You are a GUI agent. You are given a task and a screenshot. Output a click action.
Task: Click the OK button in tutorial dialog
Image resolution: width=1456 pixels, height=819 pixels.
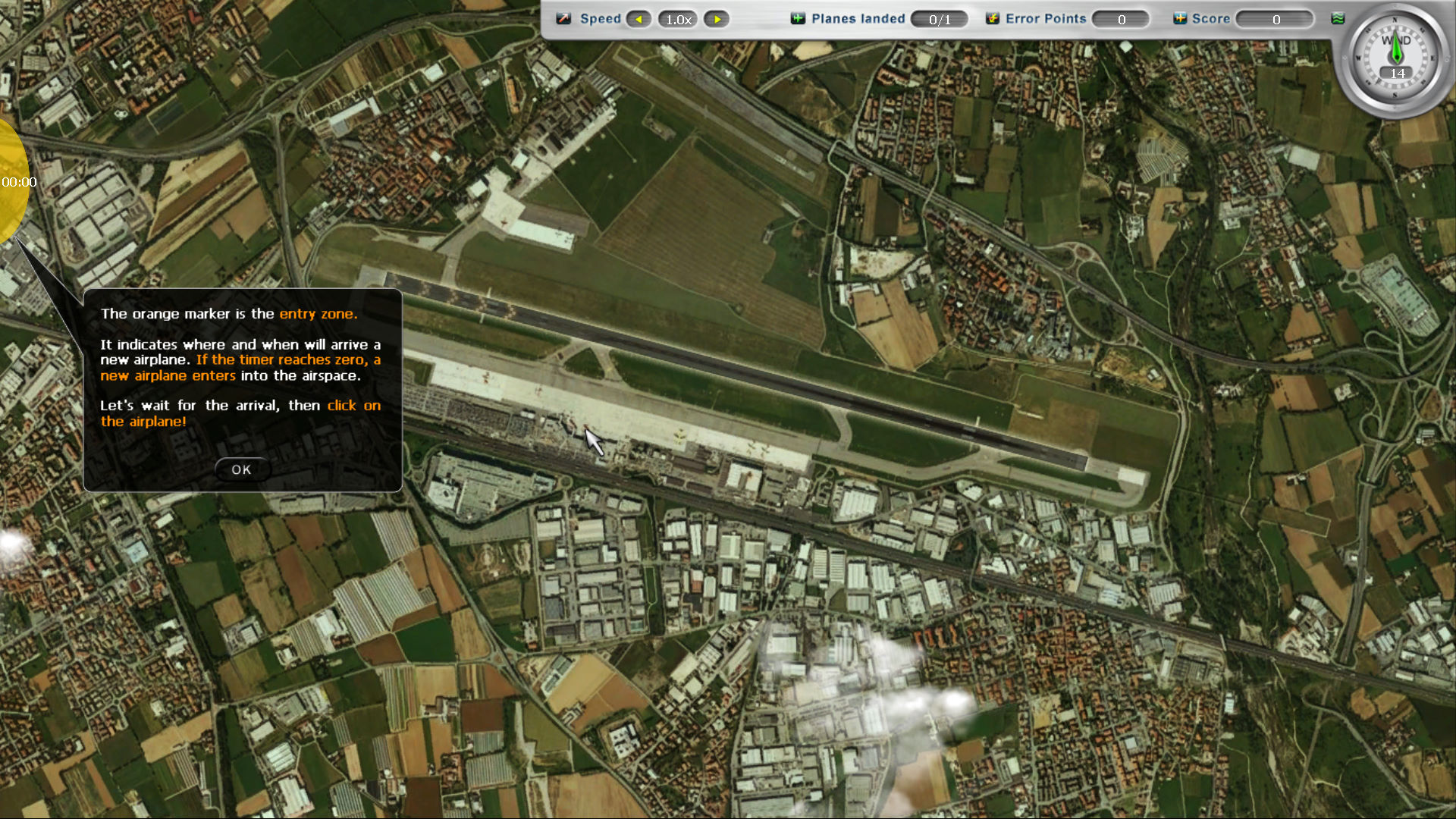[241, 469]
